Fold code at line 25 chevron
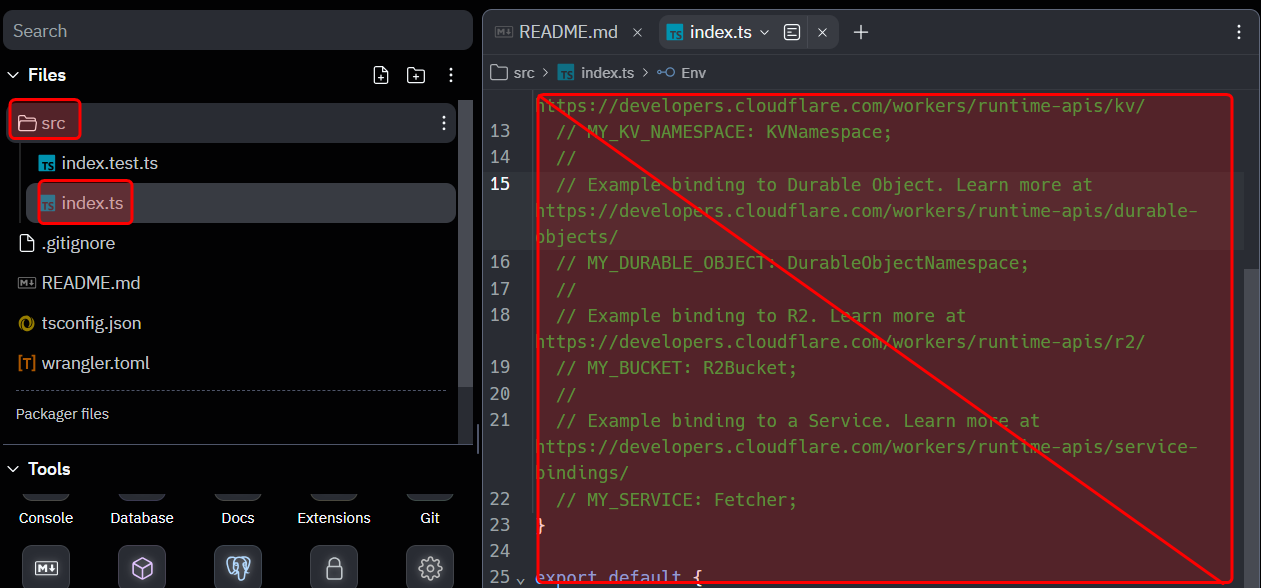The height and width of the screenshot is (588, 1261). coord(519,578)
